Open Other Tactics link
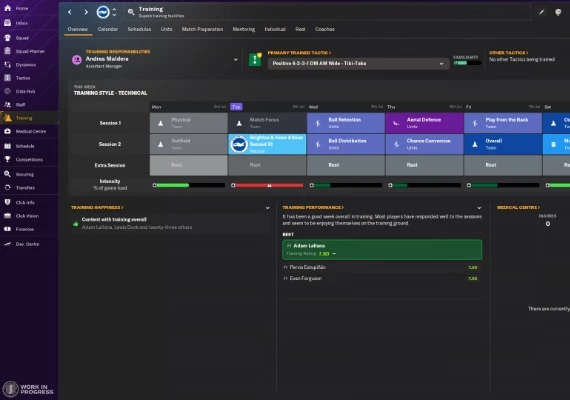The height and width of the screenshot is (400, 570). coord(509,53)
